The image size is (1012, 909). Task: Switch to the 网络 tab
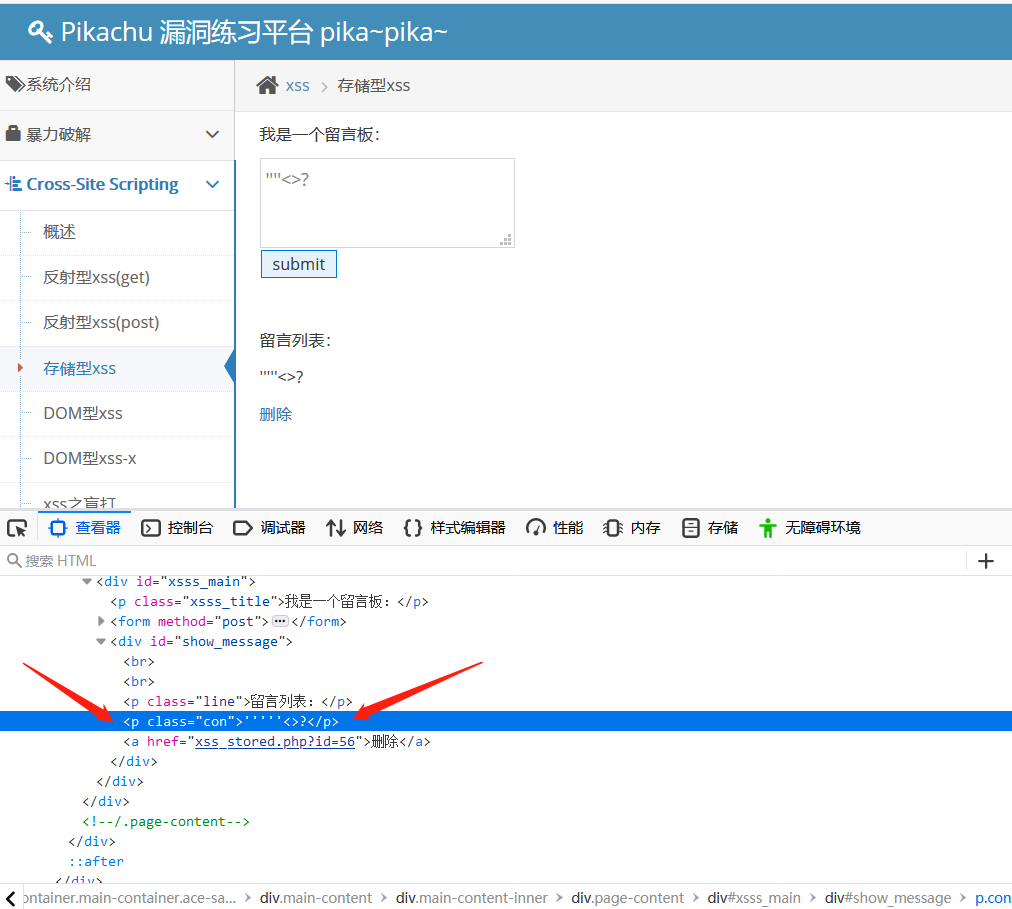(x=355, y=528)
